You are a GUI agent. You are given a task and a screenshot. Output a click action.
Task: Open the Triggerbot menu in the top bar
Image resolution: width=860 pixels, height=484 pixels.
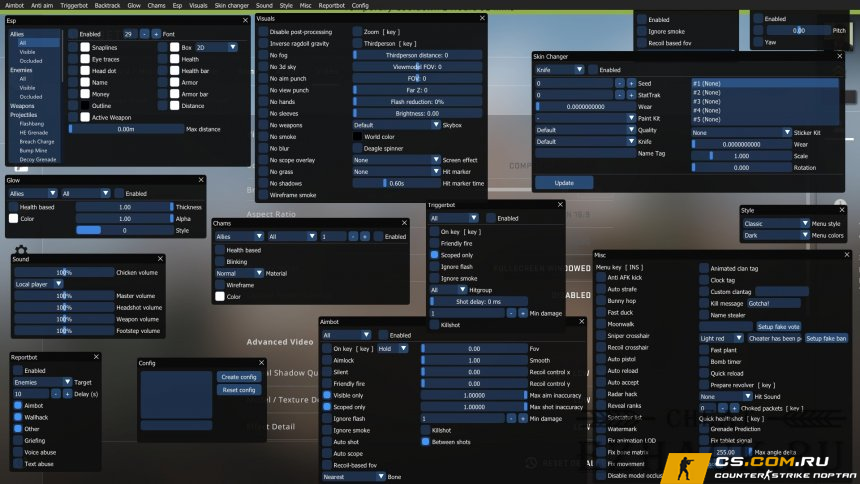click(x=74, y=5)
